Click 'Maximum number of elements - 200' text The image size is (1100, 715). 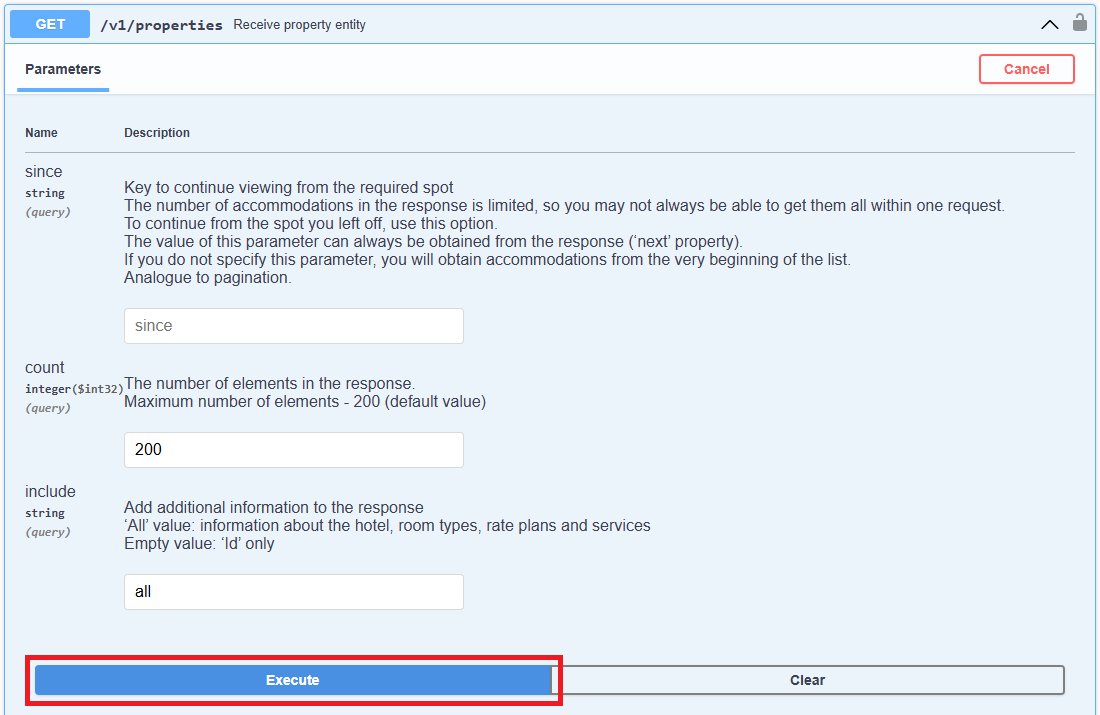tap(253, 401)
